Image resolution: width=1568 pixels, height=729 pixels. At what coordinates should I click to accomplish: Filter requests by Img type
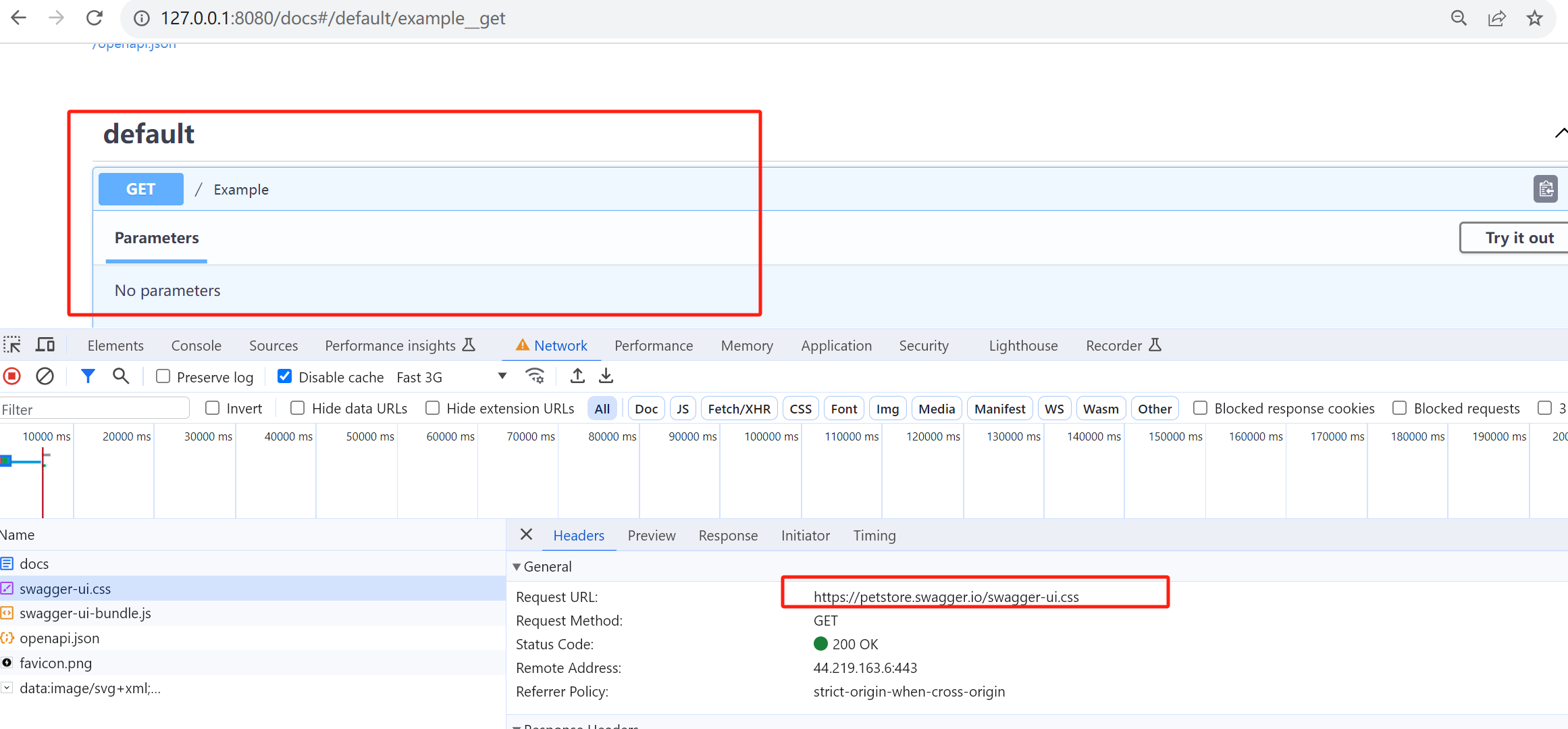(887, 408)
